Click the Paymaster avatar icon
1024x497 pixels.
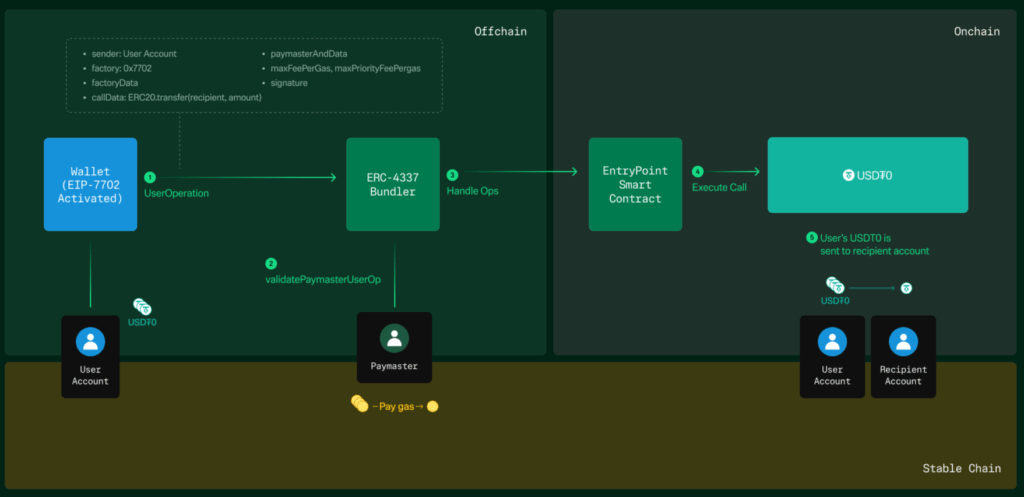[x=394, y=338]
